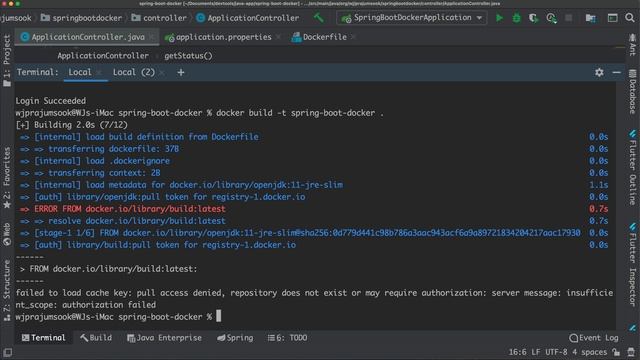Click the greyed-out Stop button
This screenshot has height=360, width=640.
click(568, 18)
